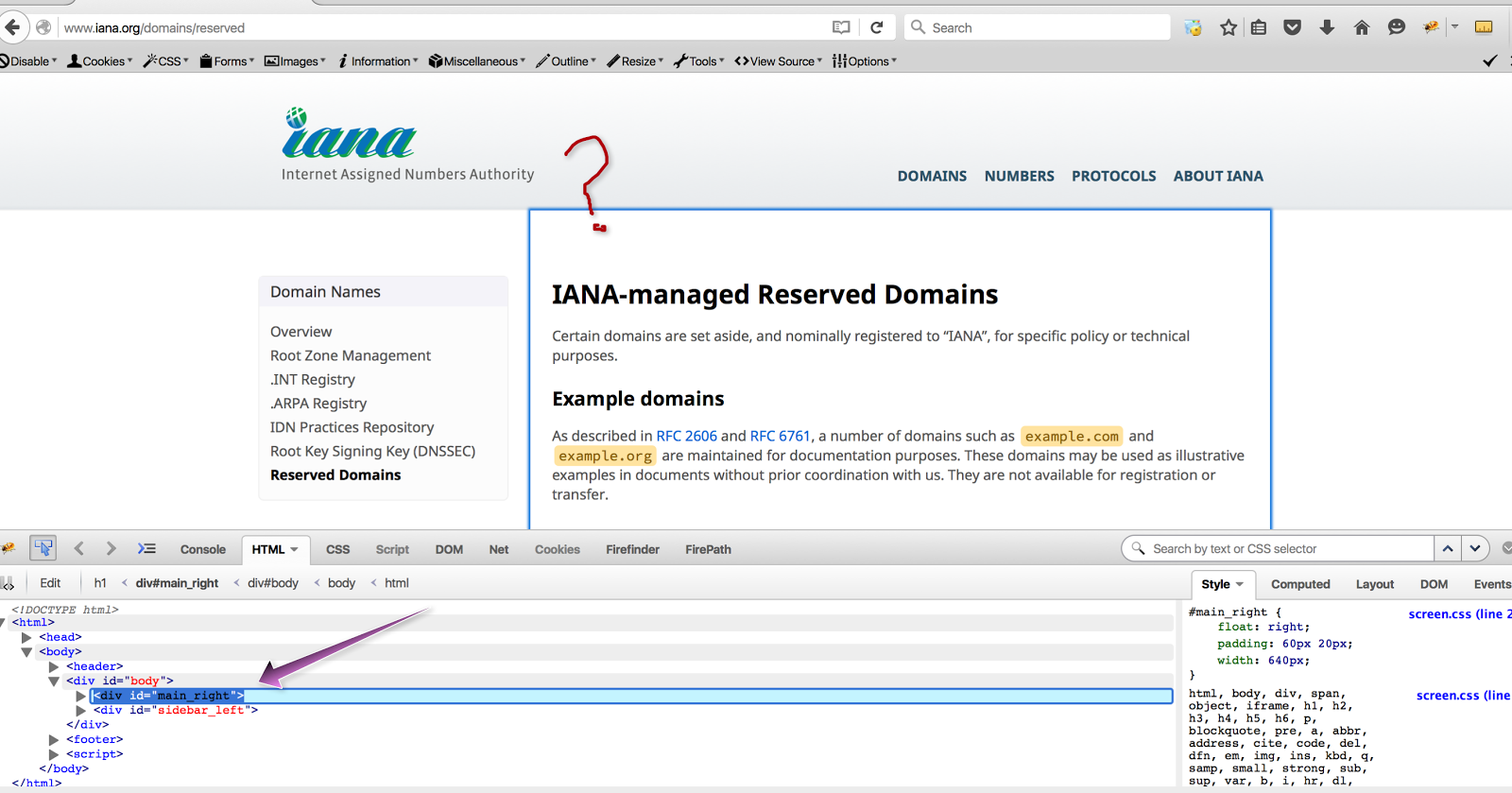The height and width of the screenshot is (793, 1512).
Task: Open the Images dropdown menu
Action: pyautogui.click(x=295, y=61)
